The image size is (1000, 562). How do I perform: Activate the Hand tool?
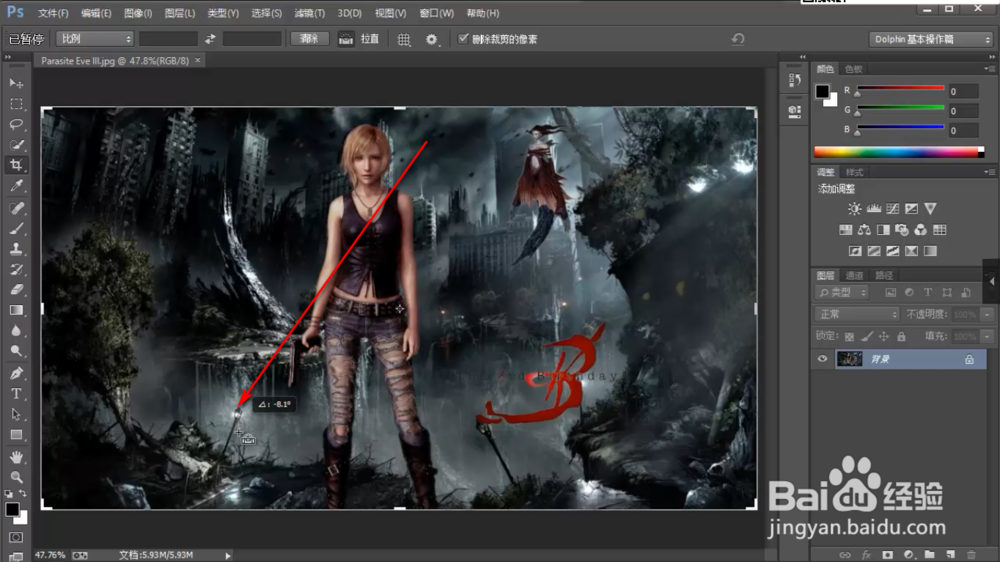click(17, 456)
